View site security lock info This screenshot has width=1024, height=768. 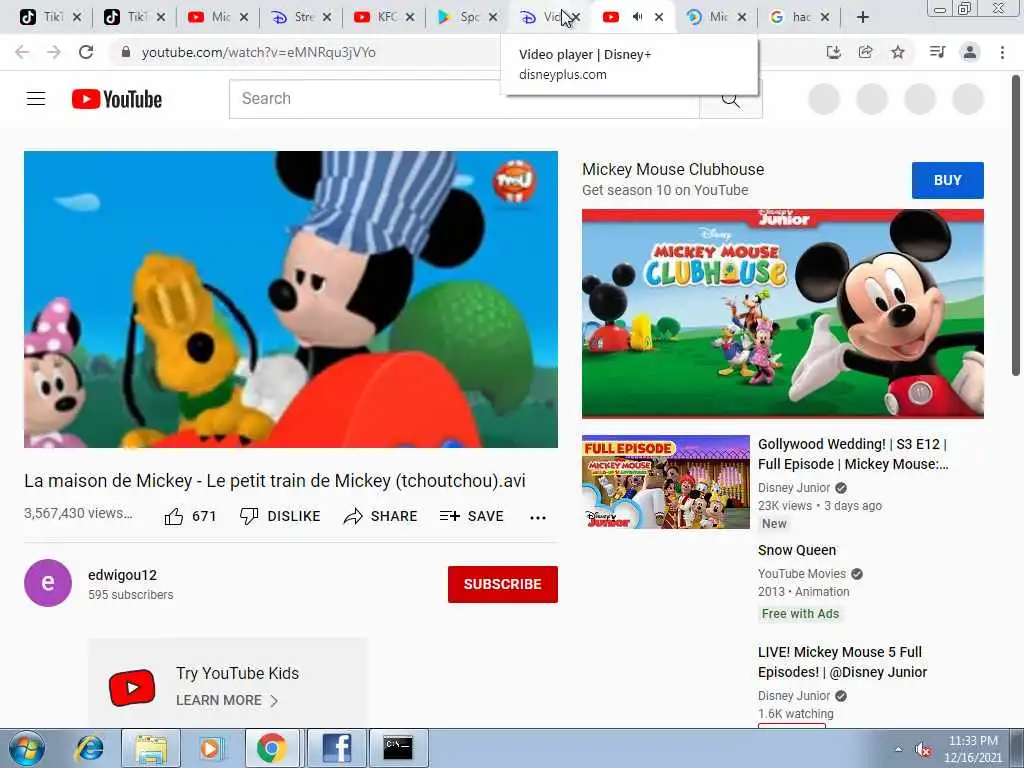pyautogui.click(x=126, y=52)
